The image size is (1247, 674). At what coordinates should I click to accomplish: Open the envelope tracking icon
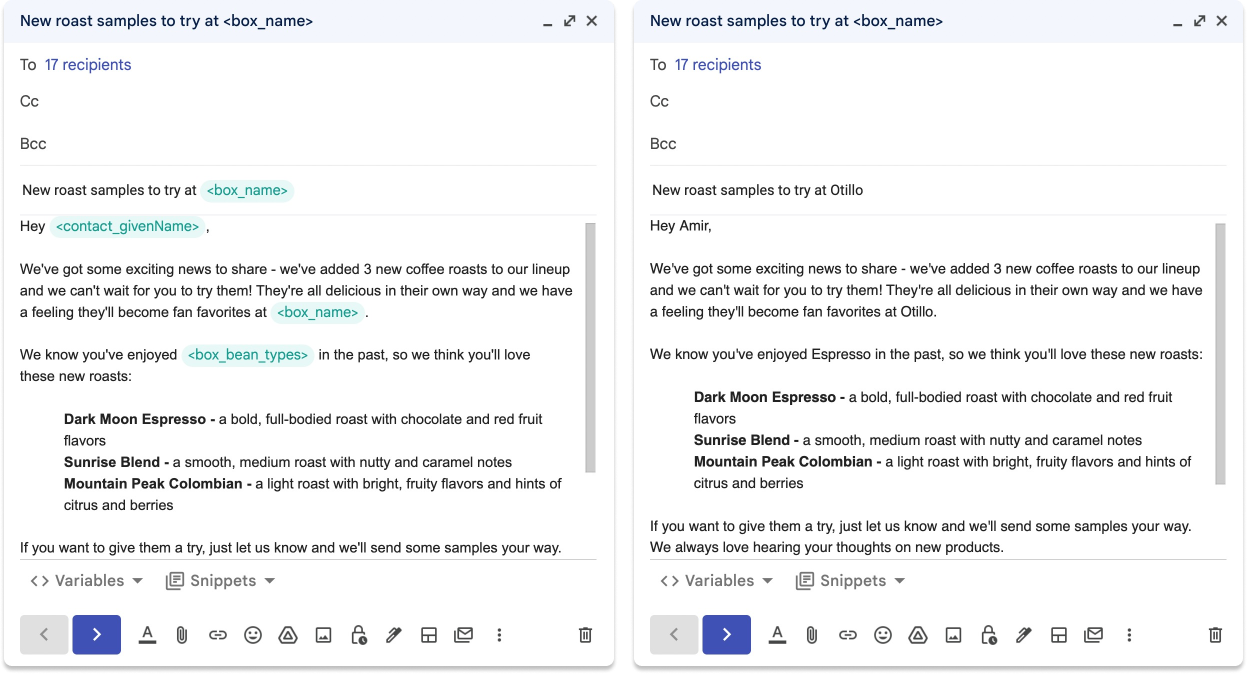[463, 634]
